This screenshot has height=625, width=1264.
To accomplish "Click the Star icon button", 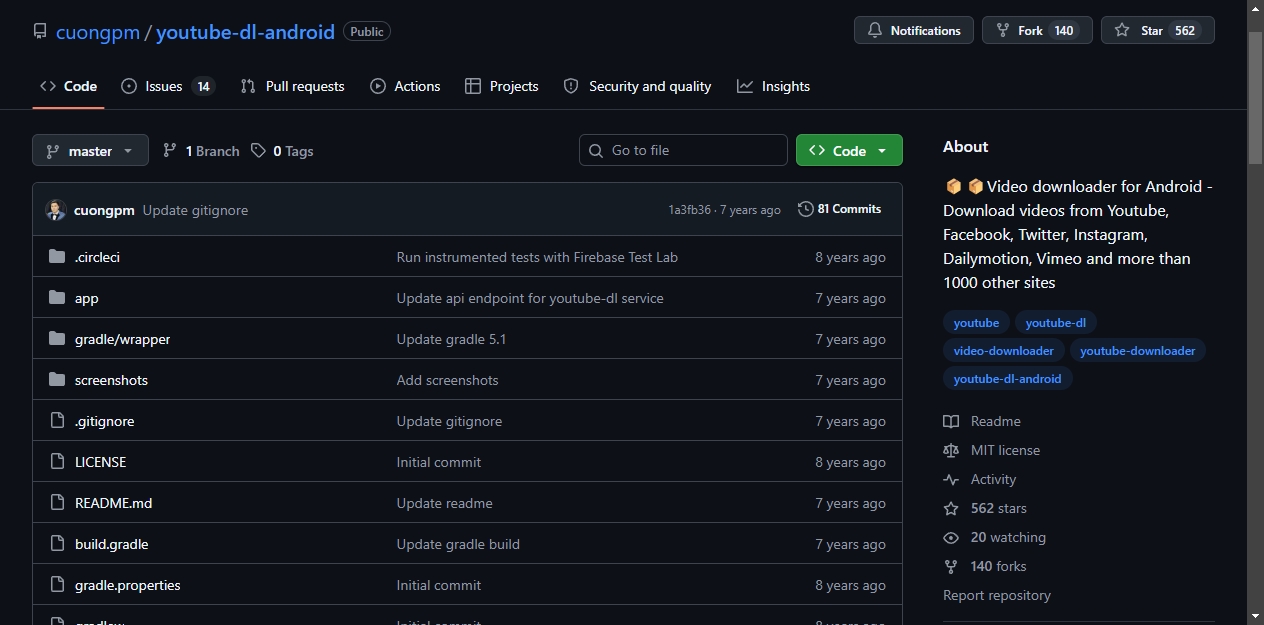I will [x=1122, y=31].
